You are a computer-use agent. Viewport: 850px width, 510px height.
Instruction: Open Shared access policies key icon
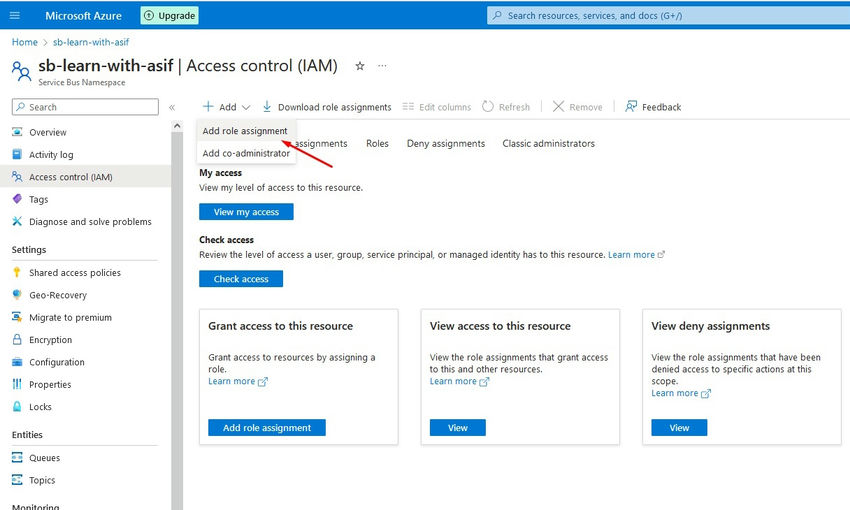17,273
